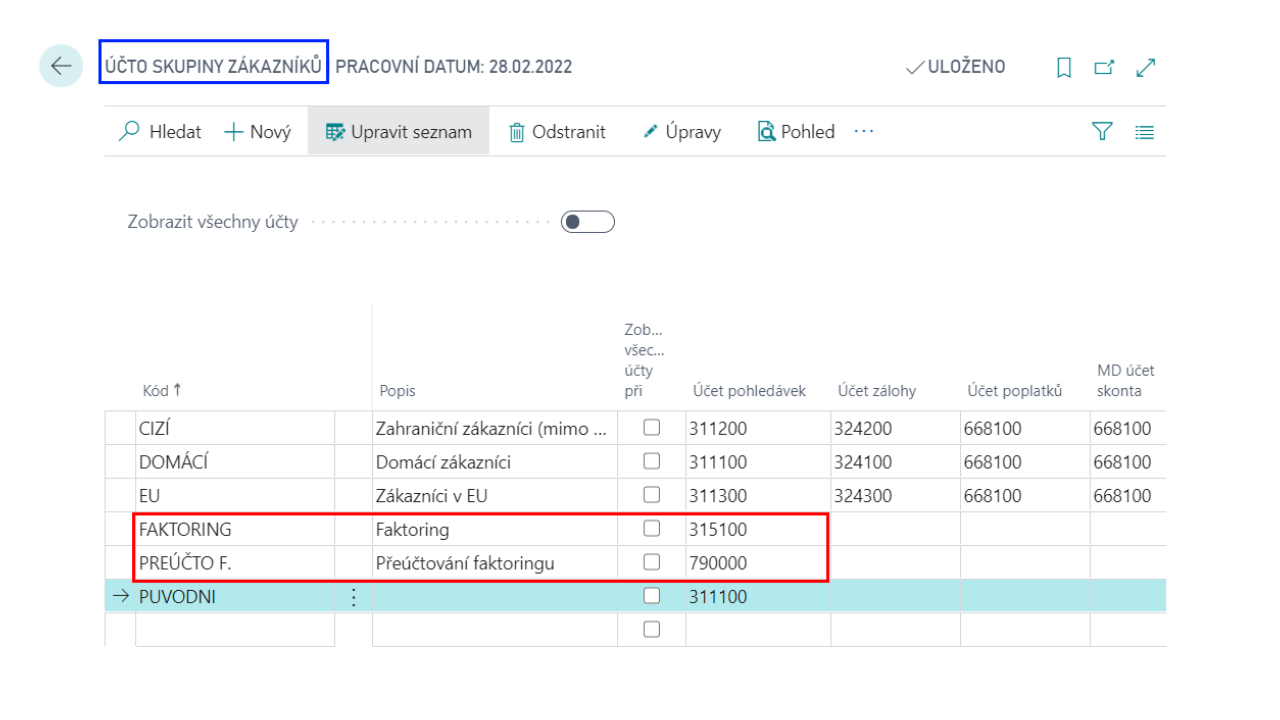Image resolution: width=1280 pixels, height=720 pixels.
Task: Click Upravit seznam button
Action: 398,131
